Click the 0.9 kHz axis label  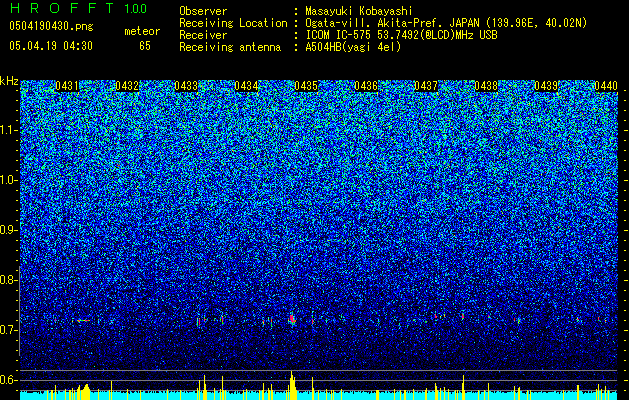[8, 230]
